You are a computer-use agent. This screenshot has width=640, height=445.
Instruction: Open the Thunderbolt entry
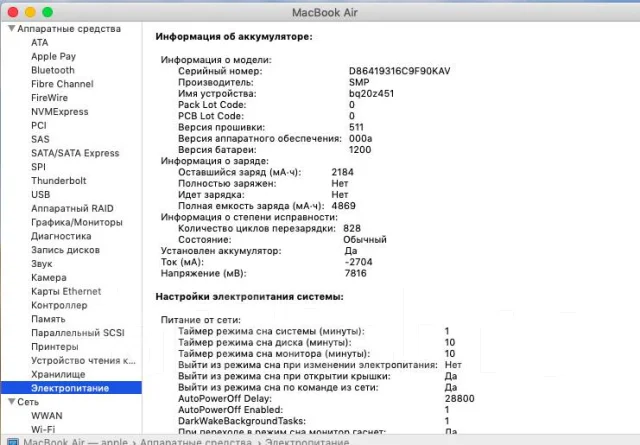pos(59,181)
